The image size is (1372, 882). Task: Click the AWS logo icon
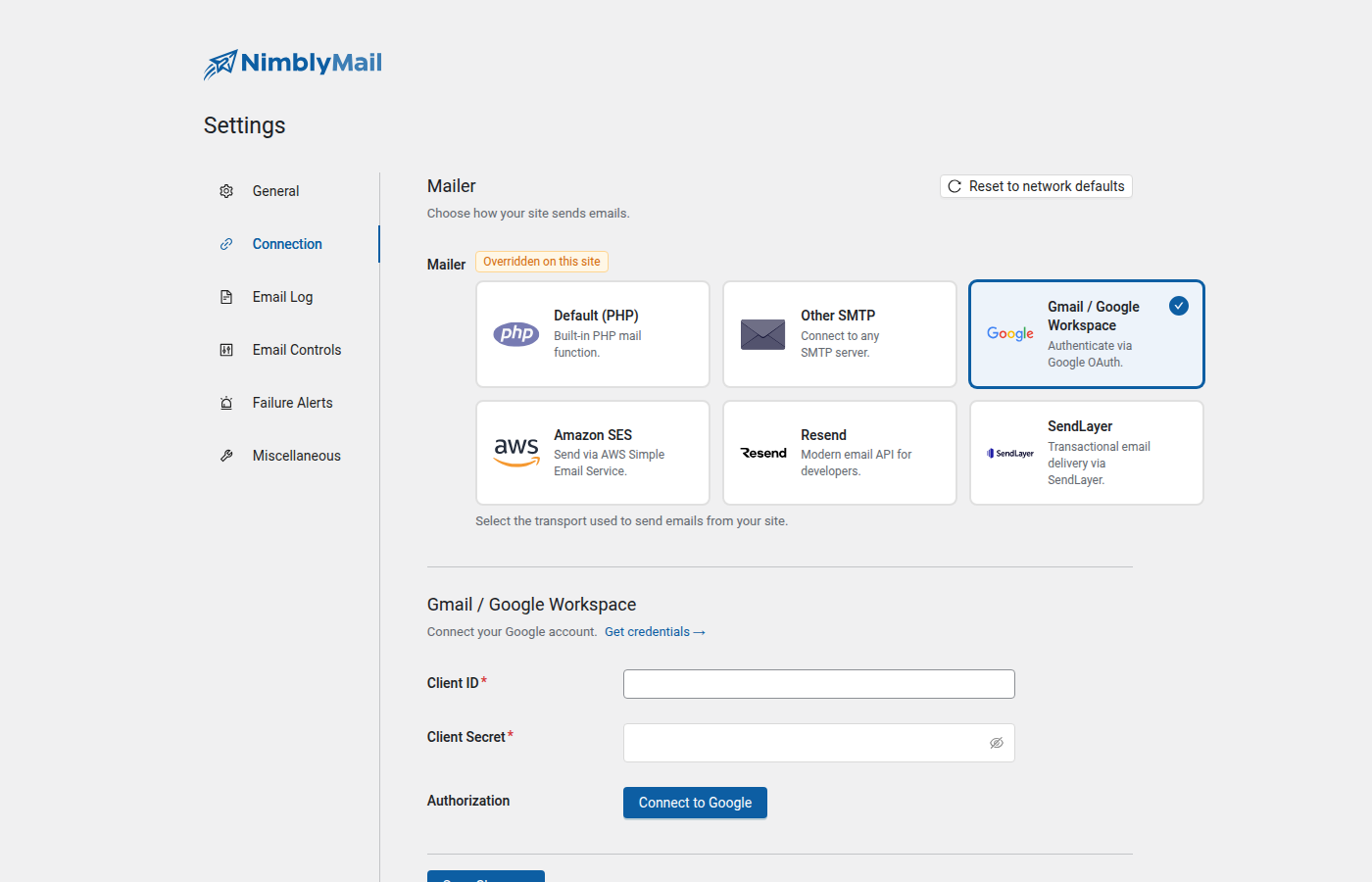pos(516,453)
